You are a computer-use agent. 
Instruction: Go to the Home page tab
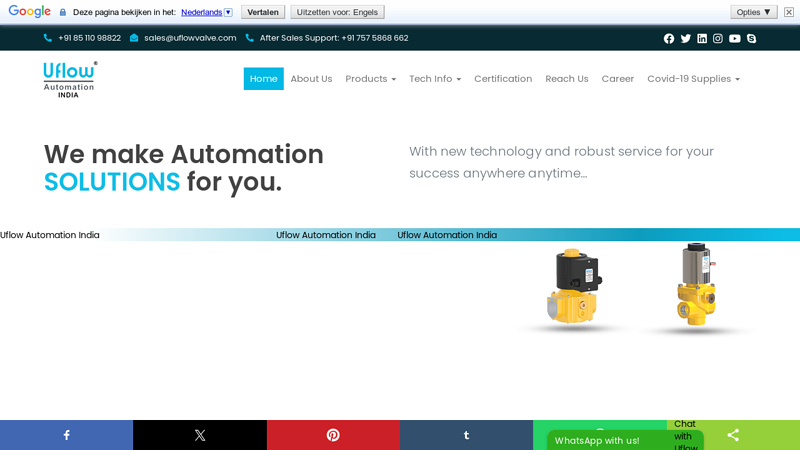coord(264,79)
